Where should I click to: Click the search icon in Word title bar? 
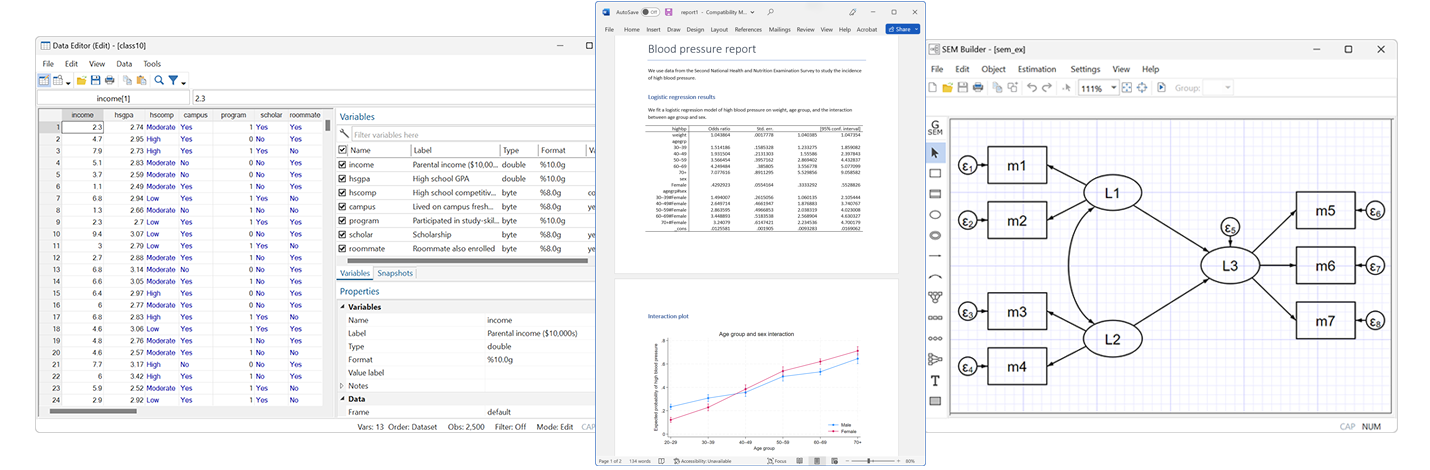[771, 12]
